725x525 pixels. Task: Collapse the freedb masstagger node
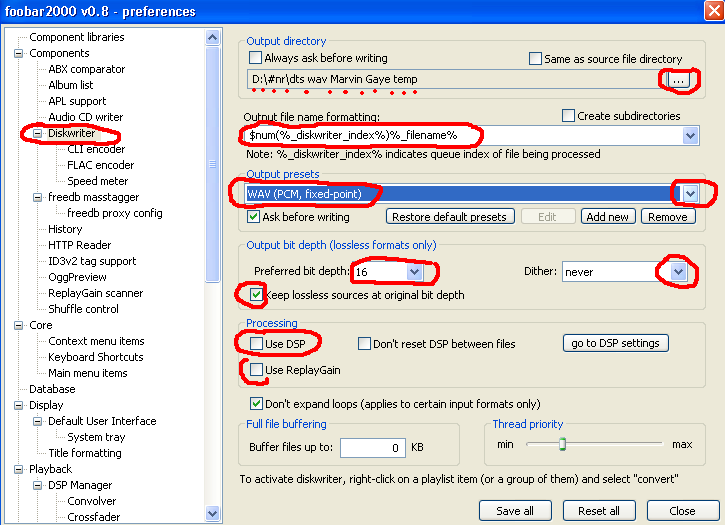37,198
